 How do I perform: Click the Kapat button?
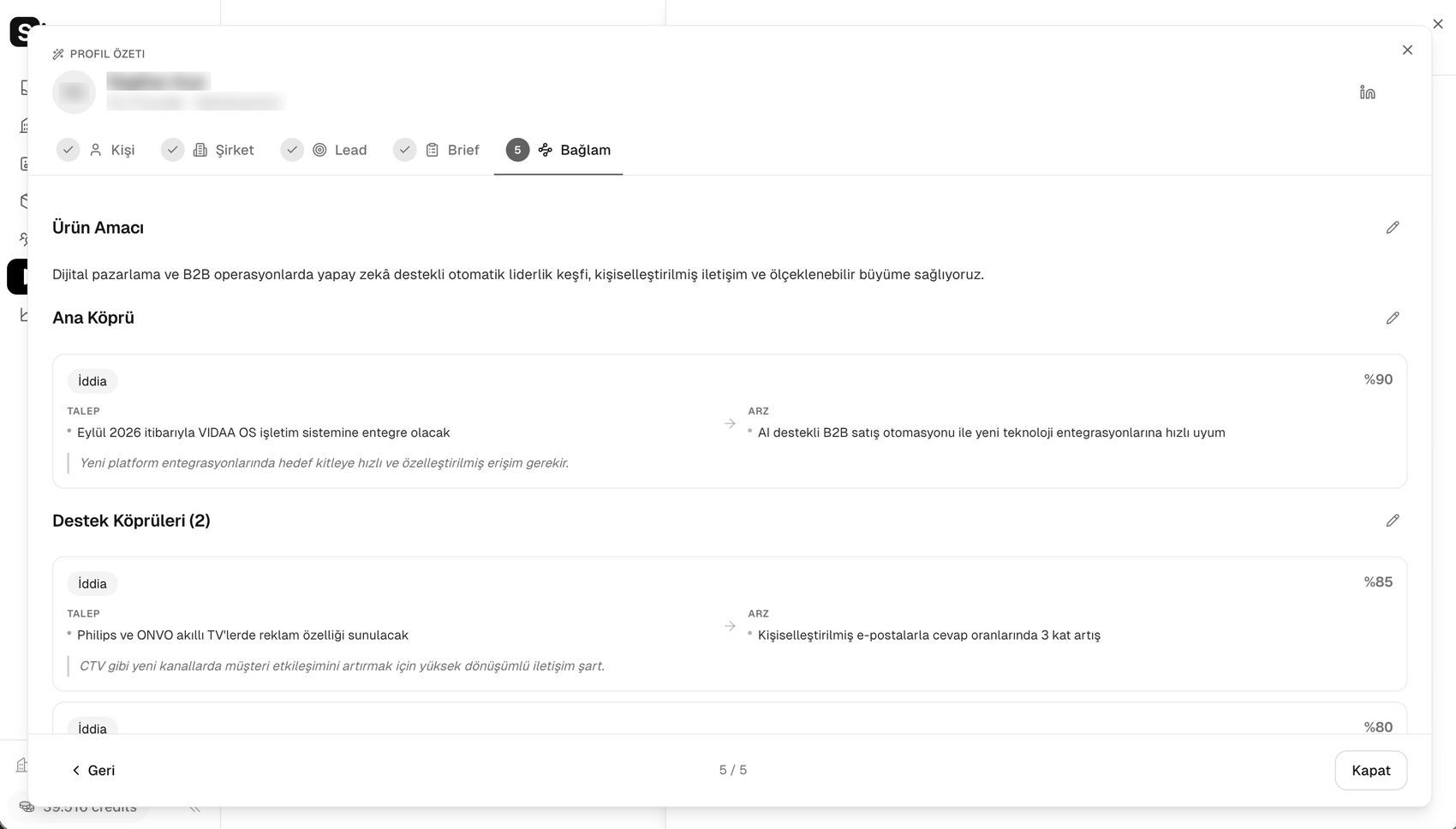click(1370, 770)
